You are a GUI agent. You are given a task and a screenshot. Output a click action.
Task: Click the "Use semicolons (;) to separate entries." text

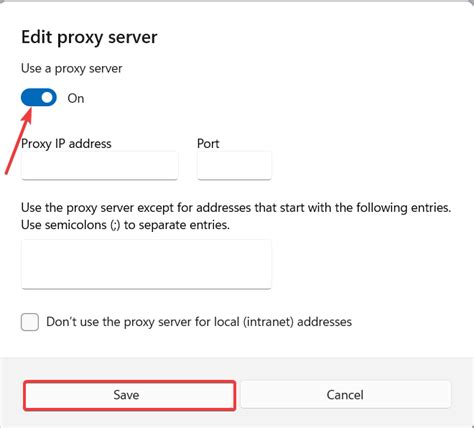125,225
